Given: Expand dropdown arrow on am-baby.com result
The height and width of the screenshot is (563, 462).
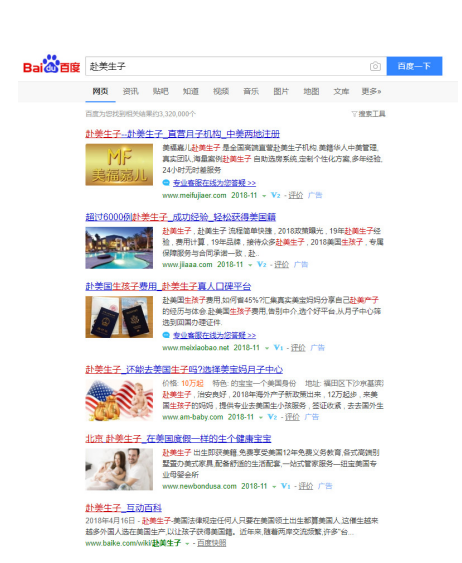Looking at the screenshot, I should coord(261,418).
